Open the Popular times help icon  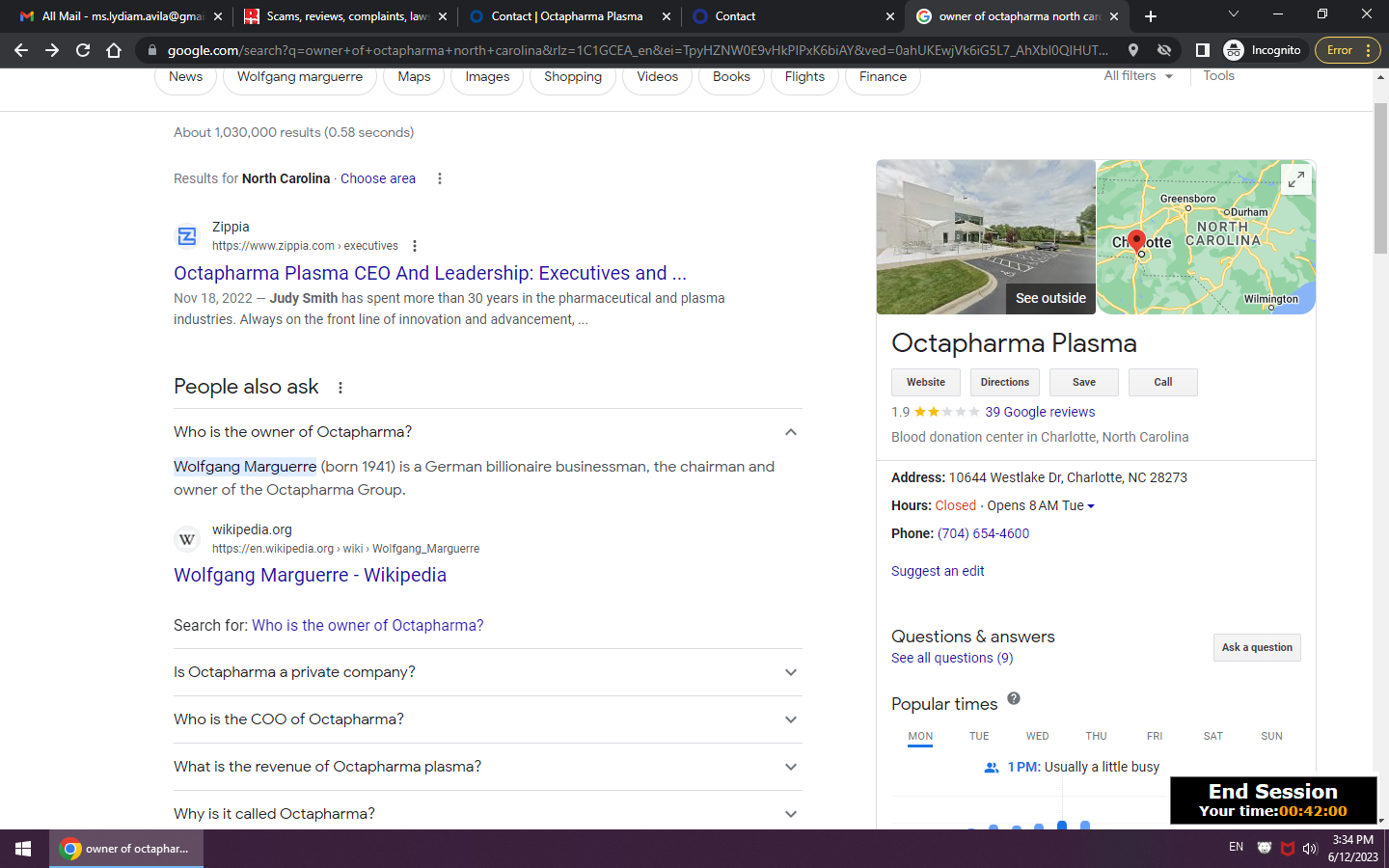click(x=1014, y=698)
